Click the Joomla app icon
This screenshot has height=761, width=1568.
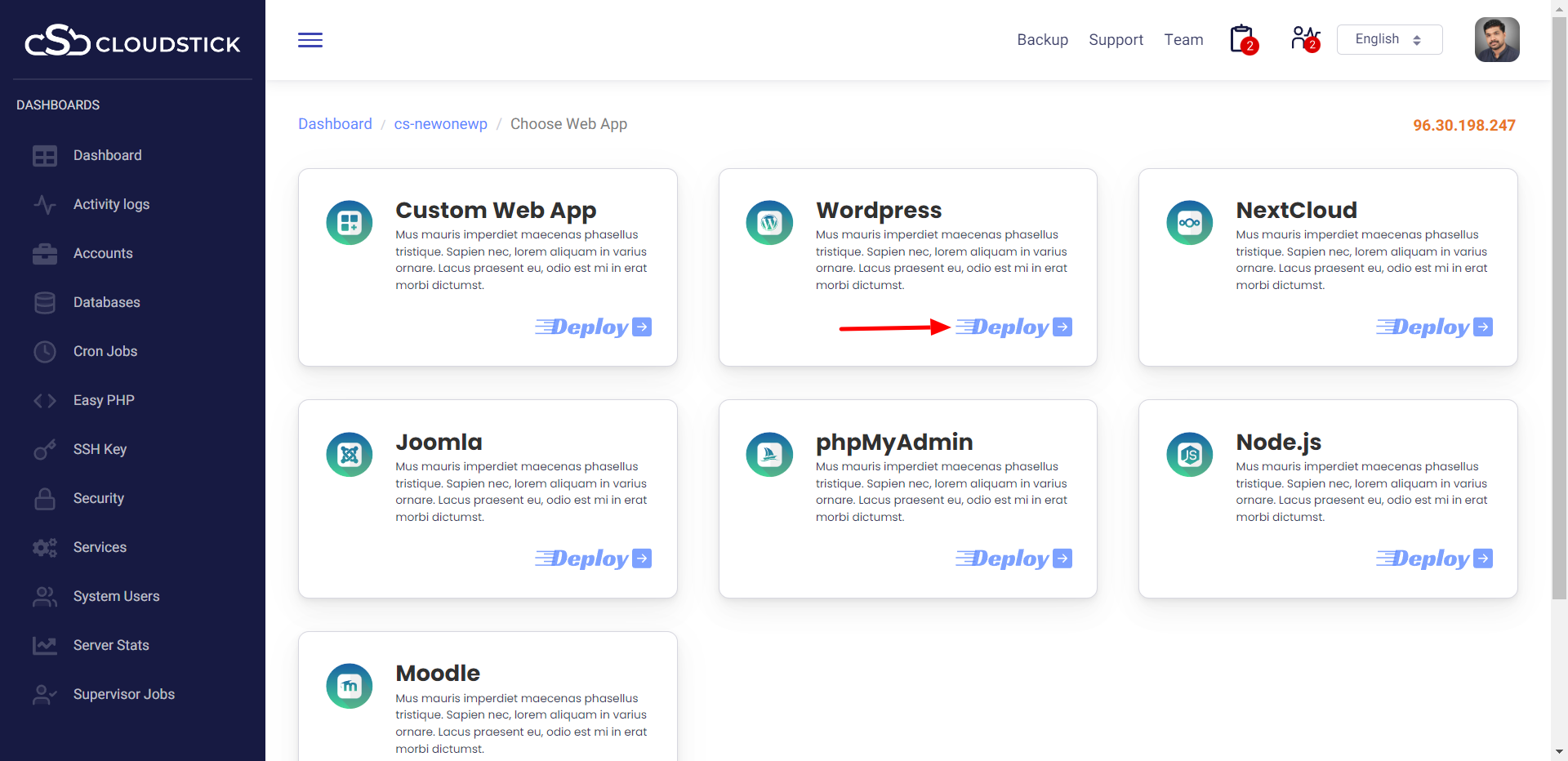pos(350,455)
